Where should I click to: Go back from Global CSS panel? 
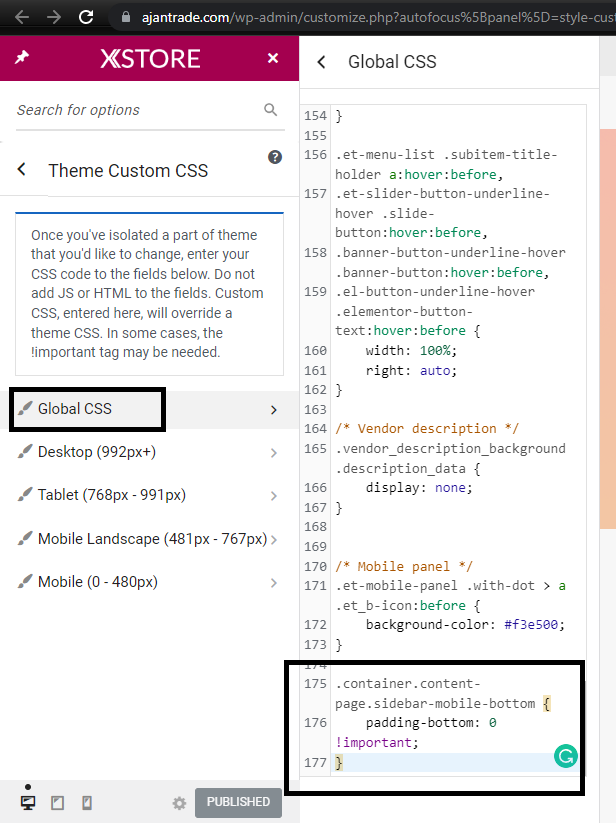321,62
